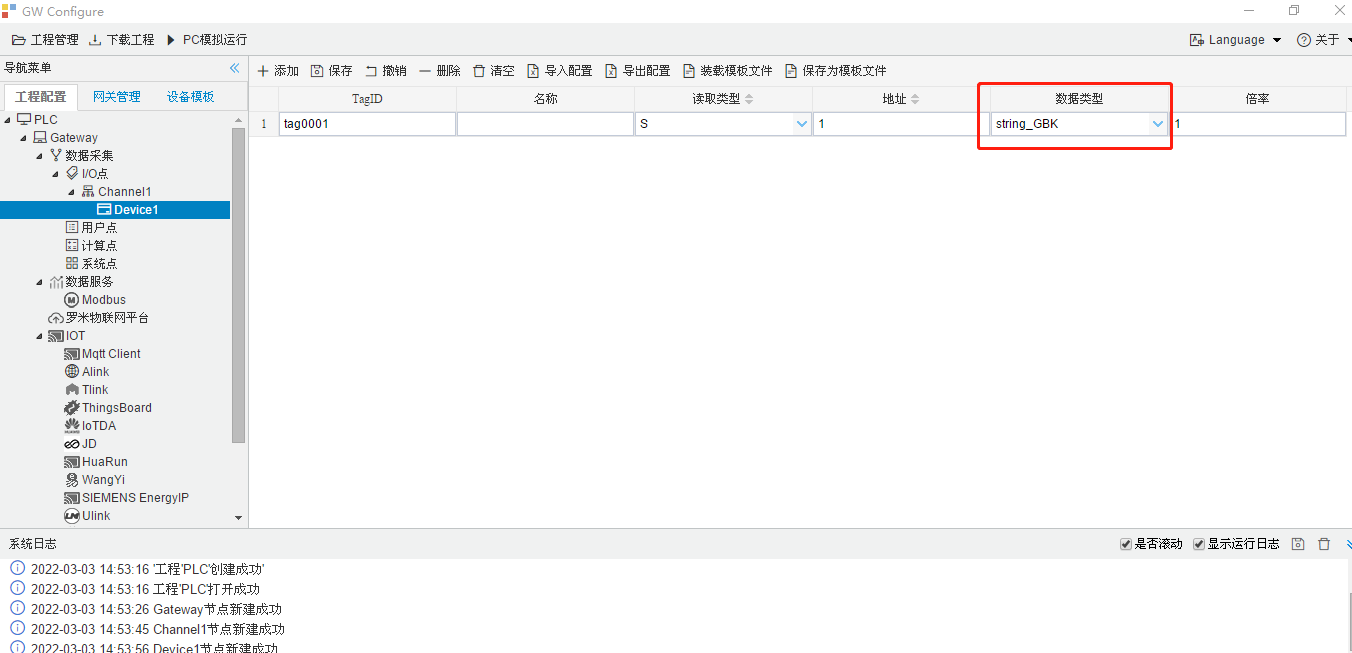
Task: Start PC模拟运行 simulation run
Action: tap(206, 40)
